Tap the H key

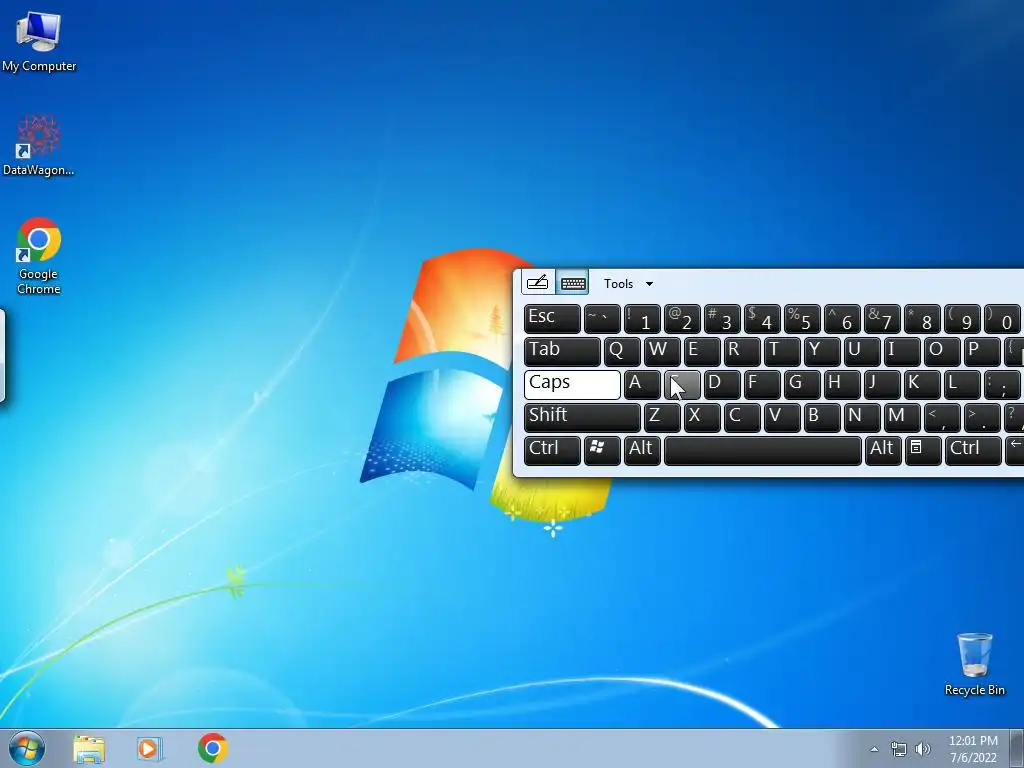[x=842, y=385]
